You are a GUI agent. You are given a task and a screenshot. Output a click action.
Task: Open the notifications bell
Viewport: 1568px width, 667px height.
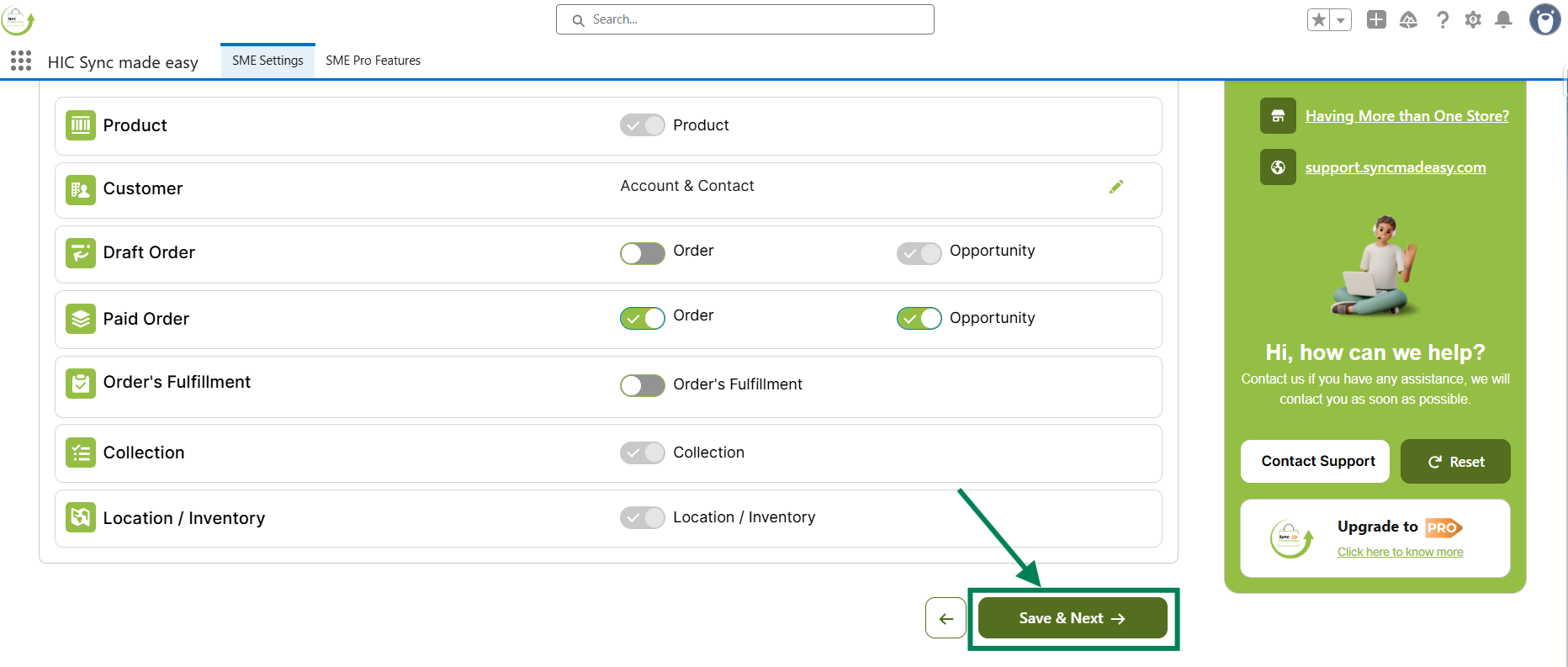(x=1503, y=19)
